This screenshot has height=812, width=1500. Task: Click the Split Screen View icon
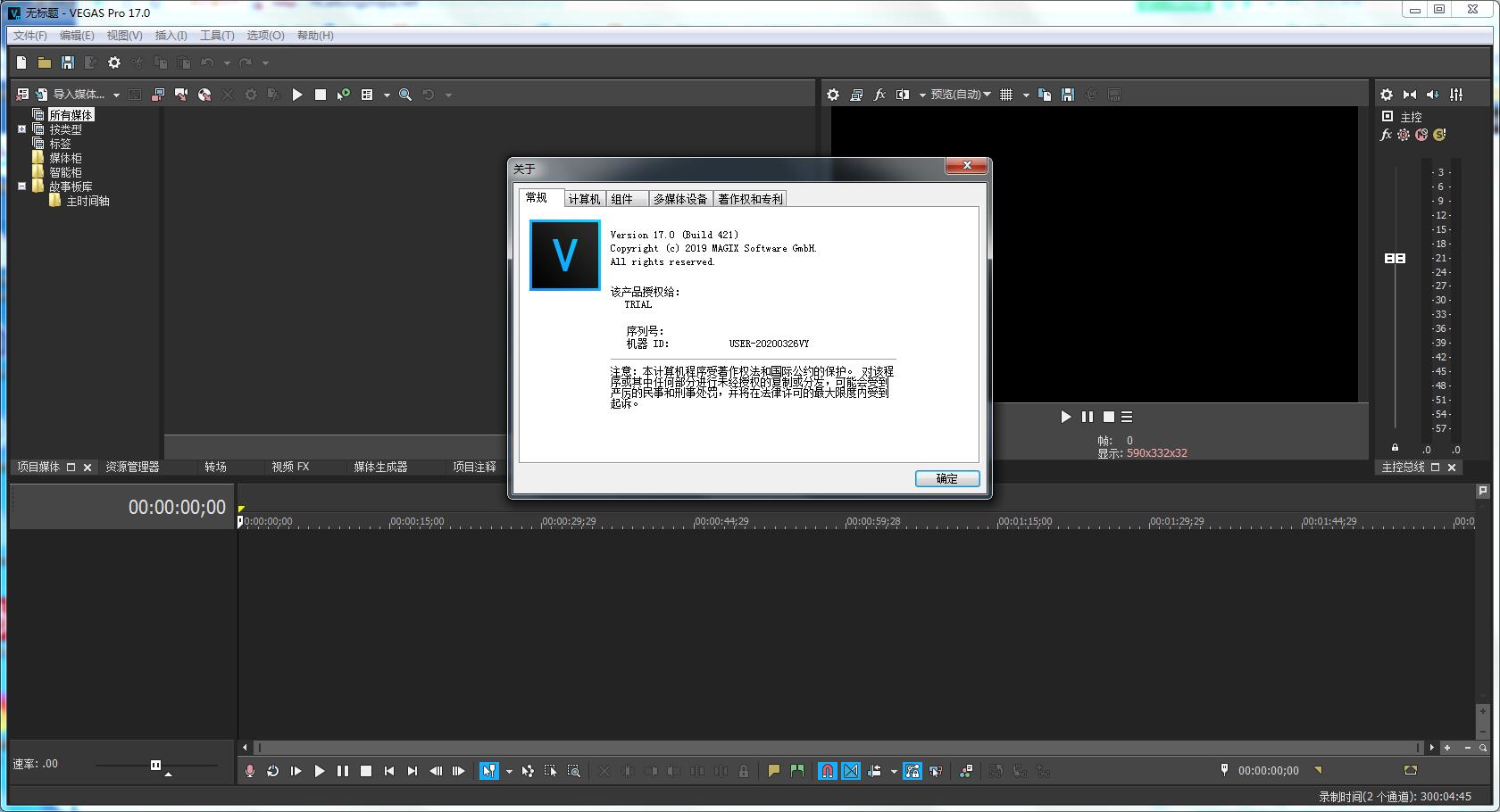tap(902, 94)
